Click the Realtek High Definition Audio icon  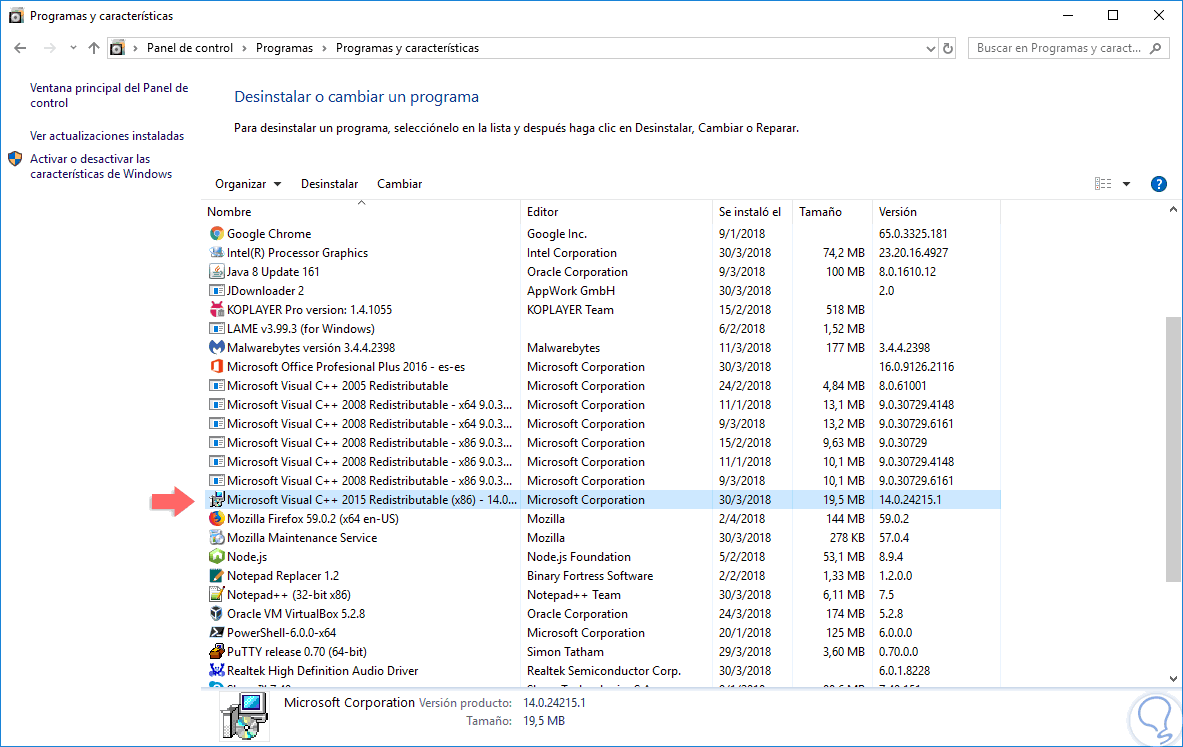pyautogui.click(x=217, y=671)
